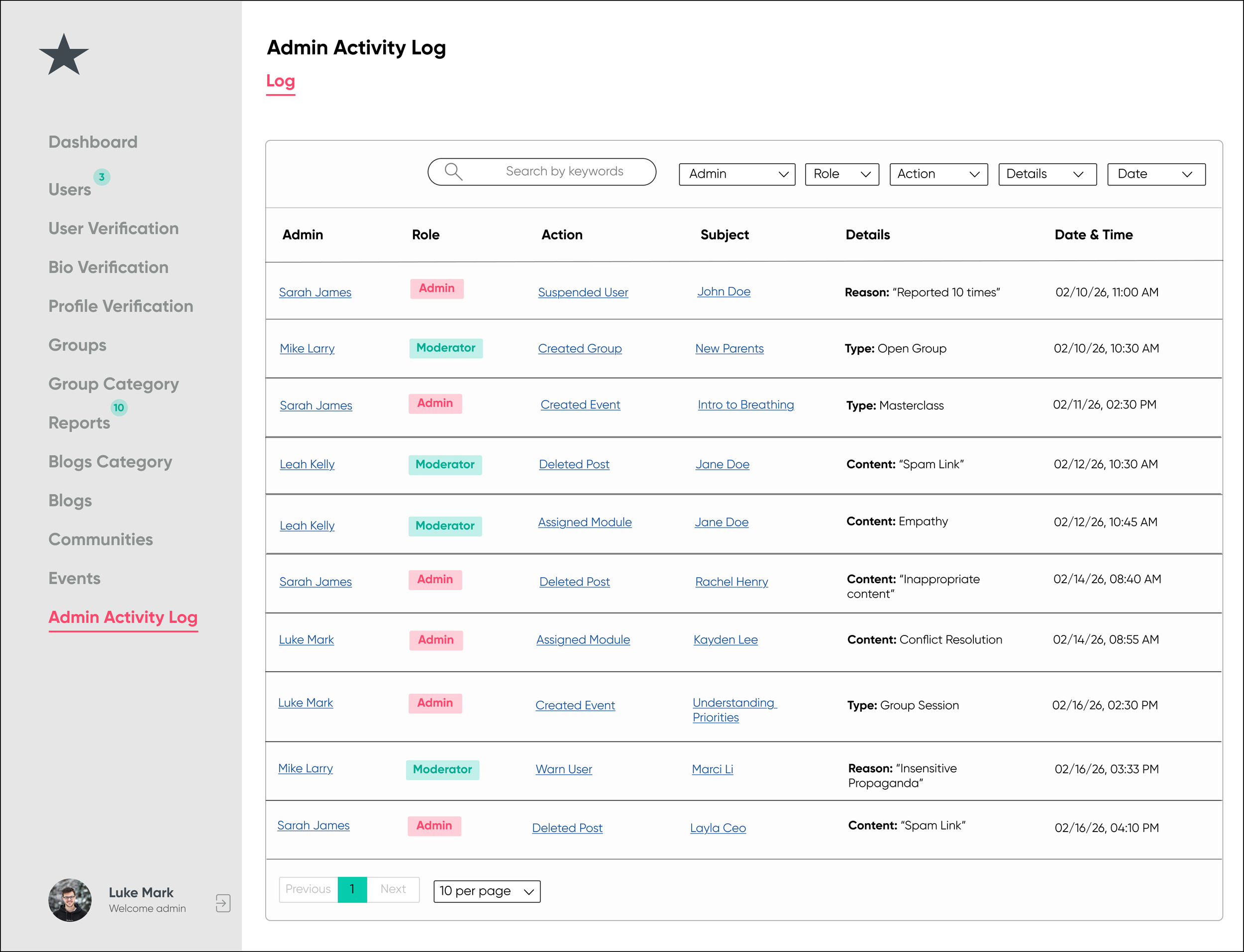Image resolution: width=1244 pixels, height=952 pixels.
Task: Open the Intro to Breathing subject link
Action: pyautogui.click(x=745, y=405)
